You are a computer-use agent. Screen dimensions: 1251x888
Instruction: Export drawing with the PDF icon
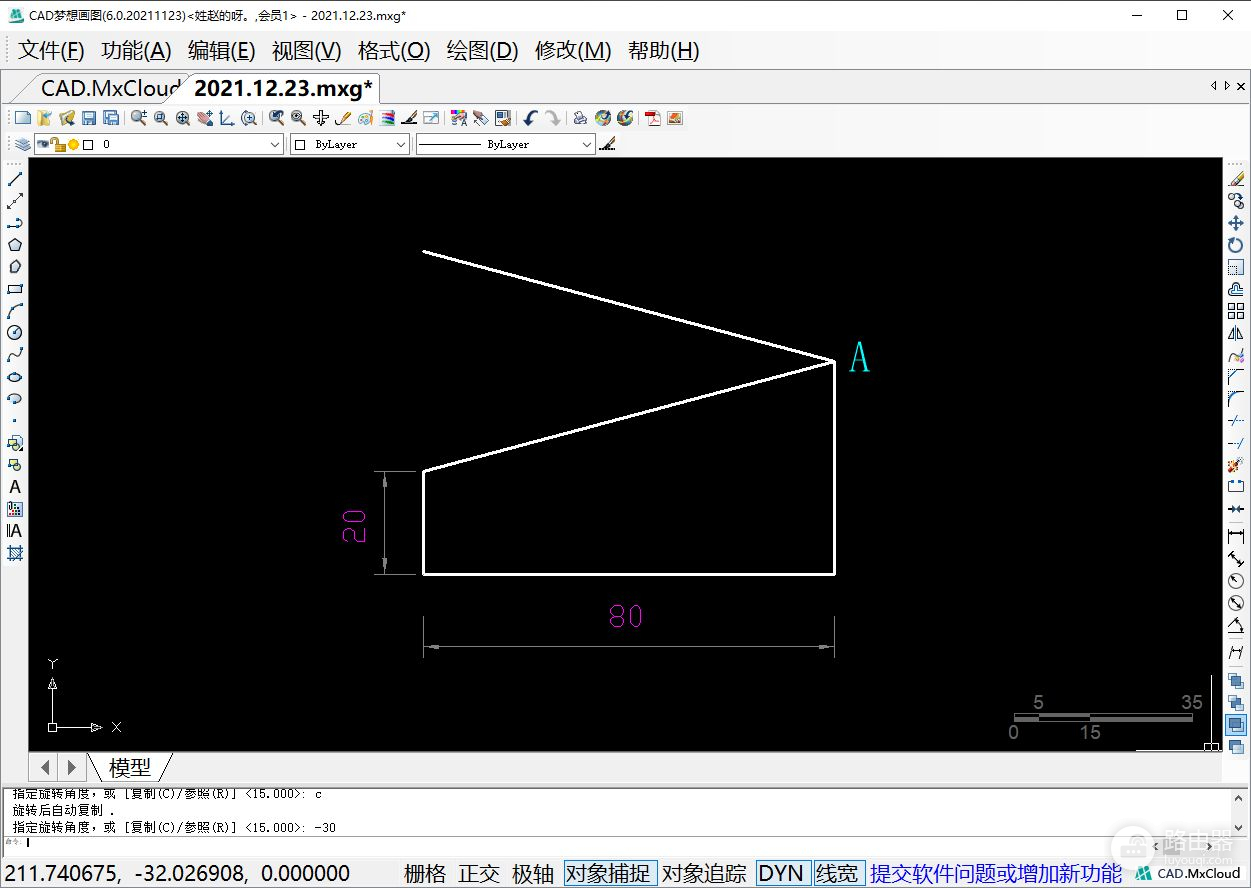(653, 118)
